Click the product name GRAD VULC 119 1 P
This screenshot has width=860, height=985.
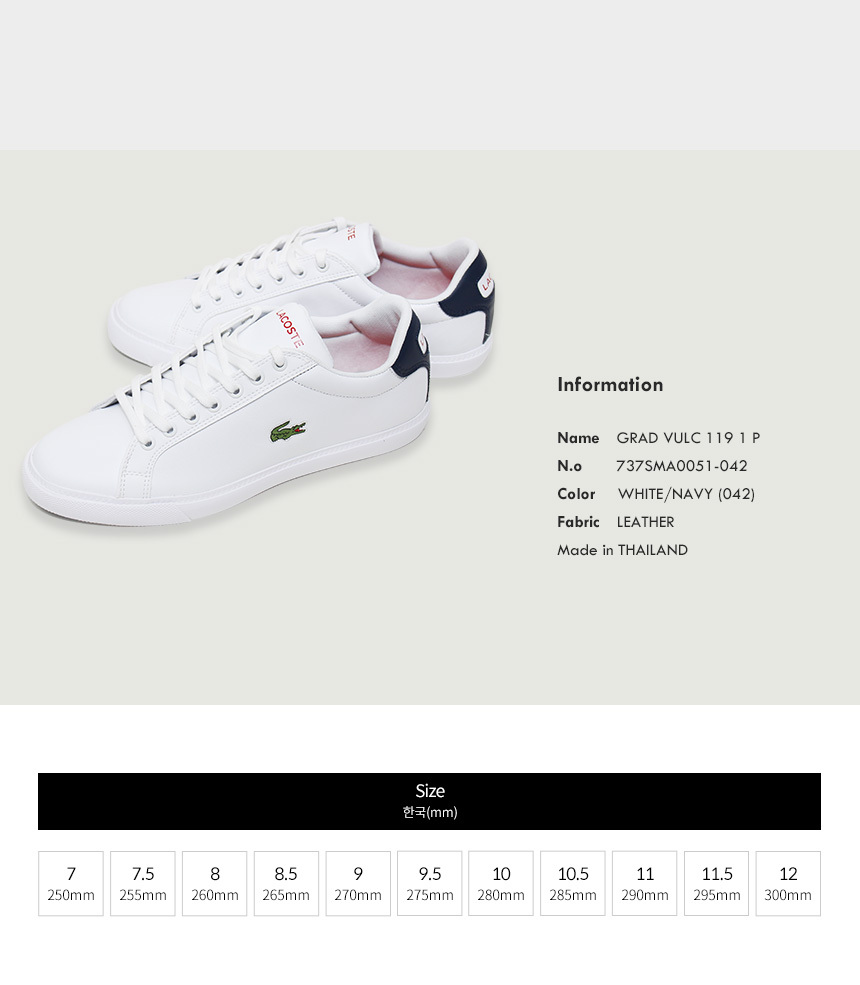tap(688, 438)
